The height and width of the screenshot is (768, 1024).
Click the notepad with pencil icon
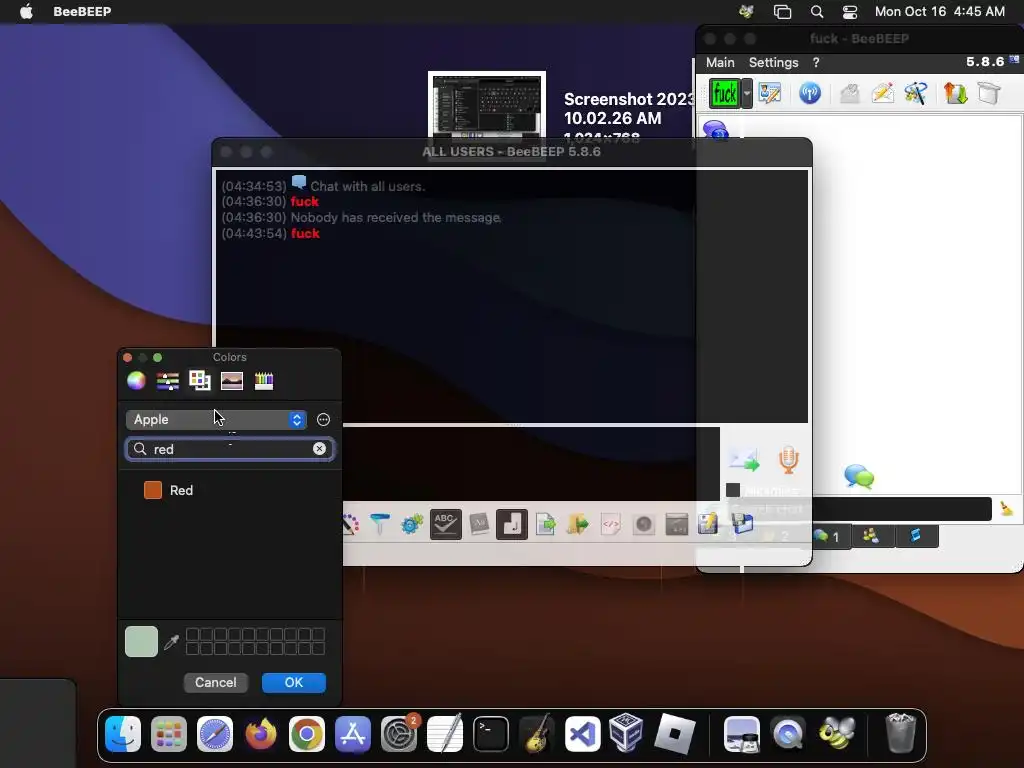click(x=708, y=524)
